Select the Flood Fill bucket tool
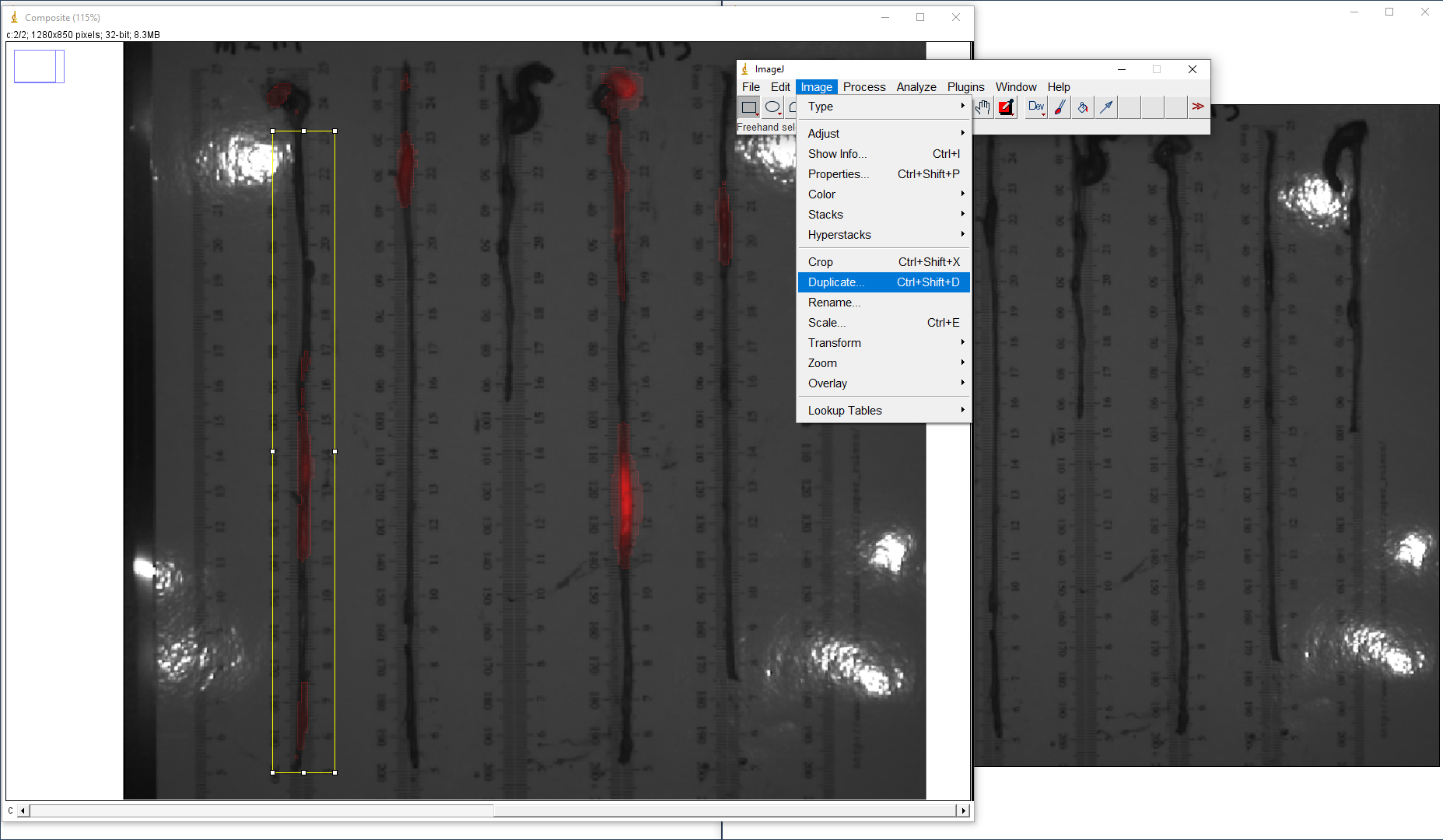 click(1083, 107)
